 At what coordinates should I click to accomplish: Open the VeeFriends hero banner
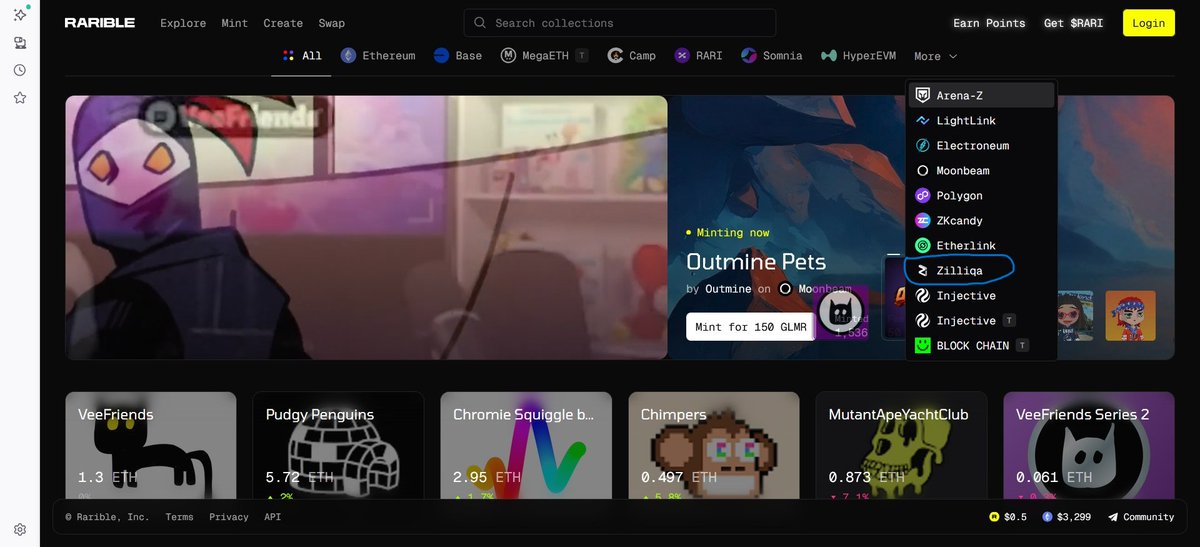(366, 227)
